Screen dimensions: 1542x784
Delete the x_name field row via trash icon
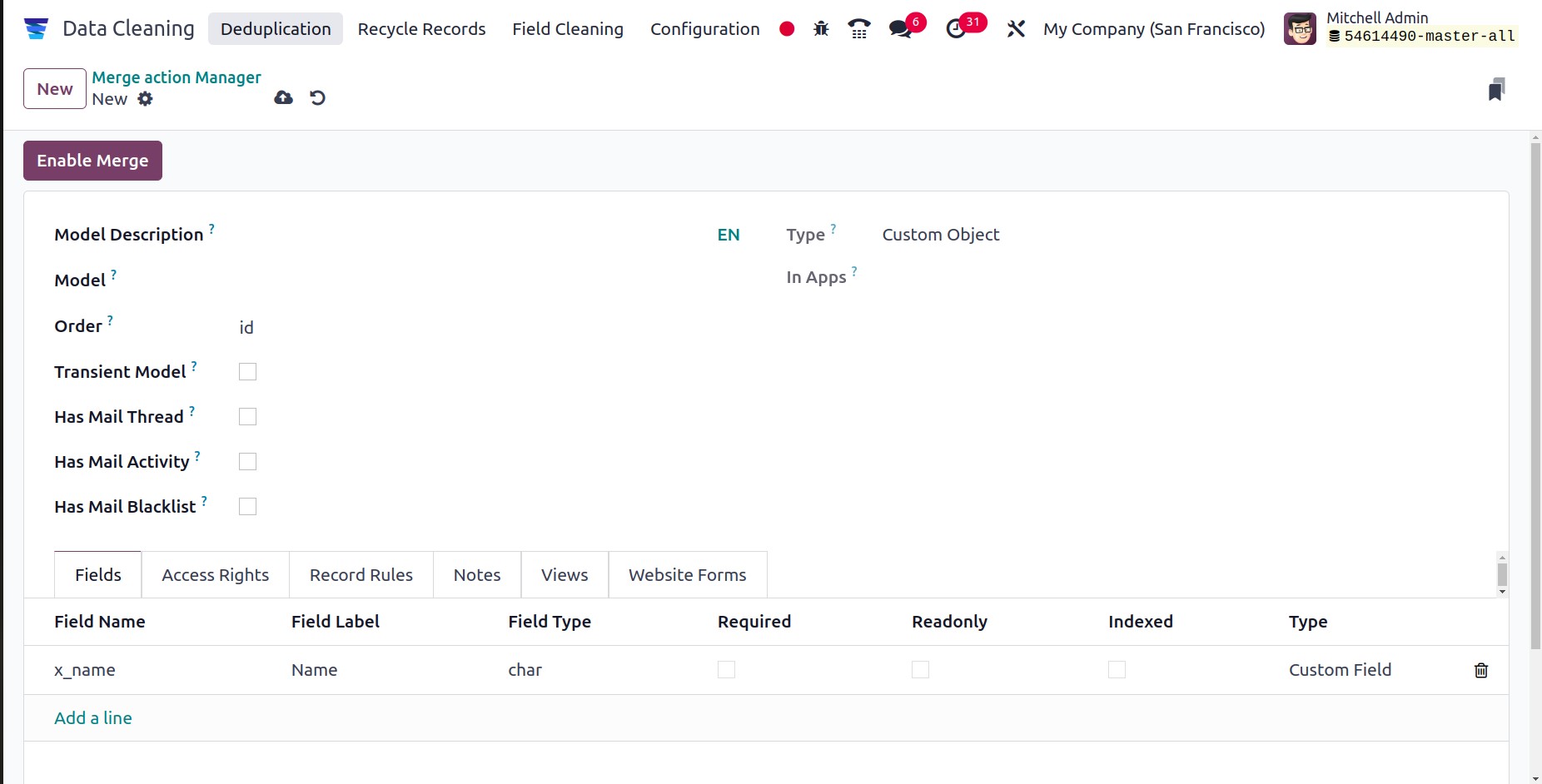pos(1480,670)
